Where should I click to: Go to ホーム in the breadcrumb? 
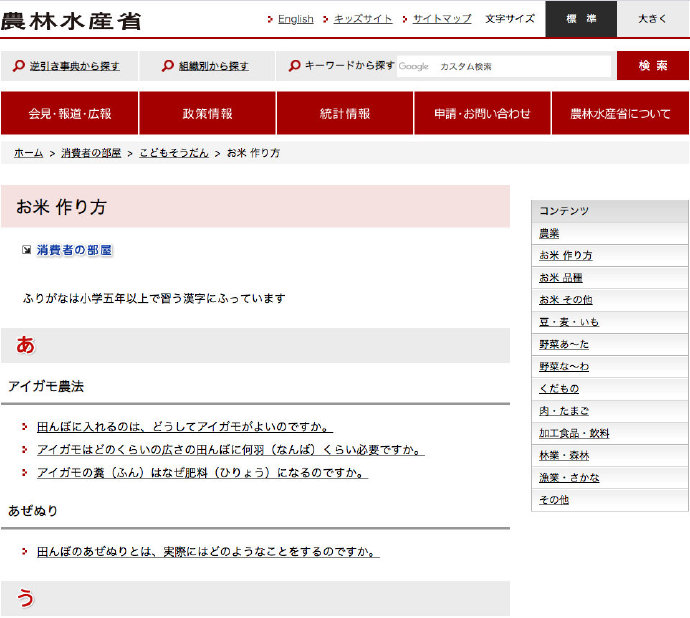click(29, 153)
